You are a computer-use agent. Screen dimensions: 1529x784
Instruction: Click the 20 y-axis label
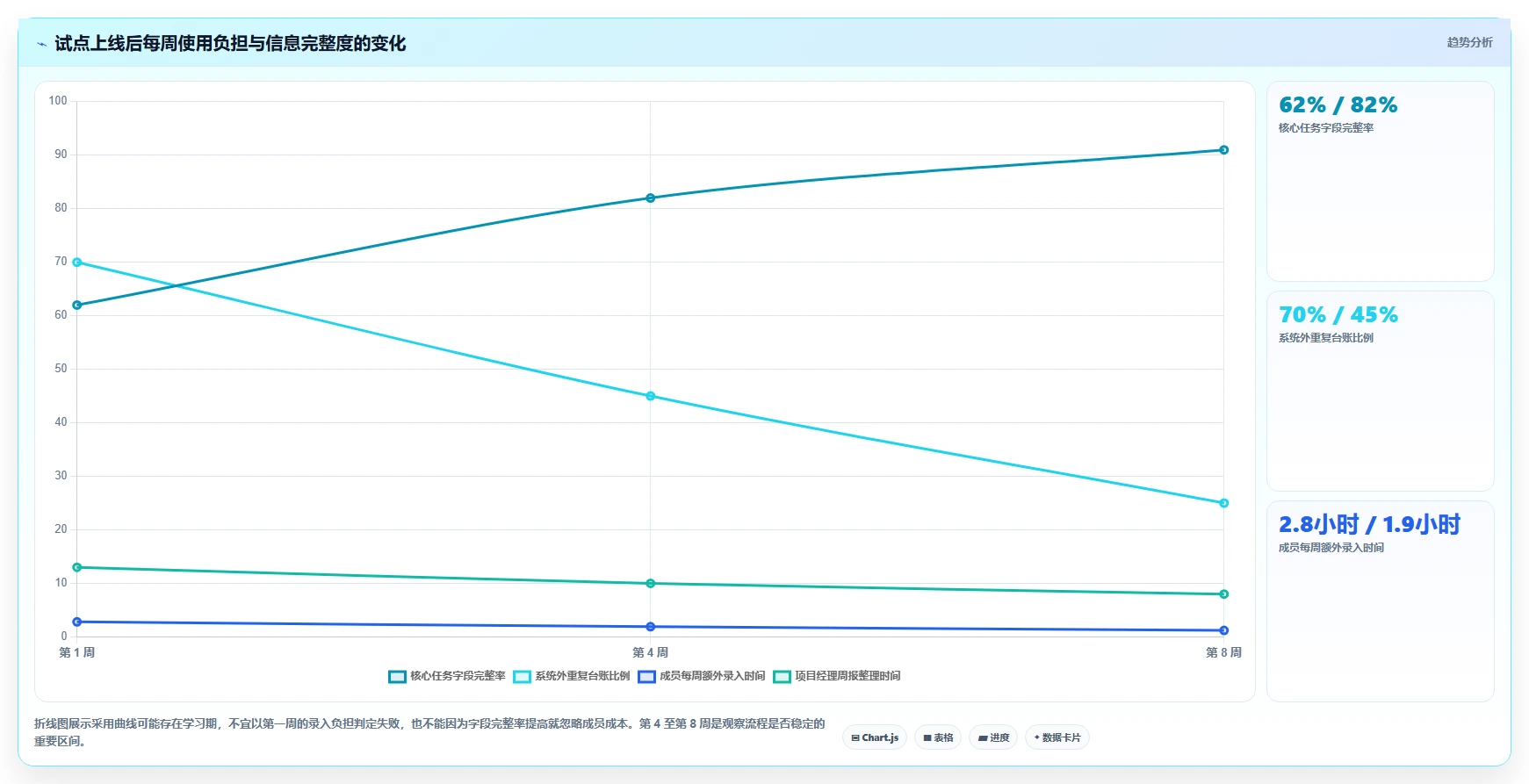[x=61, y=529]
